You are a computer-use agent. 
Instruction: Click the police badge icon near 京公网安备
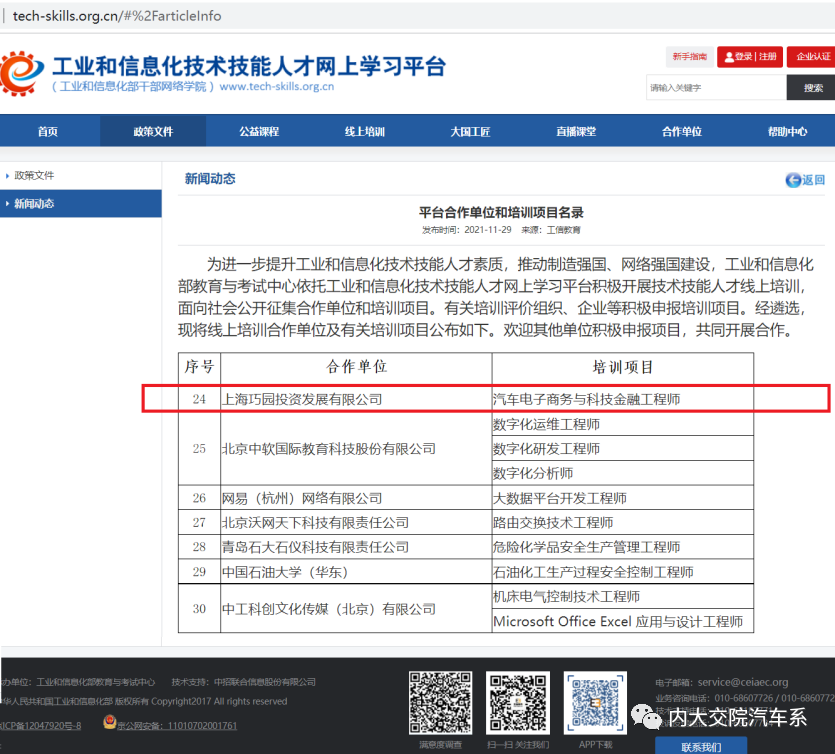[x=110, y=722]
